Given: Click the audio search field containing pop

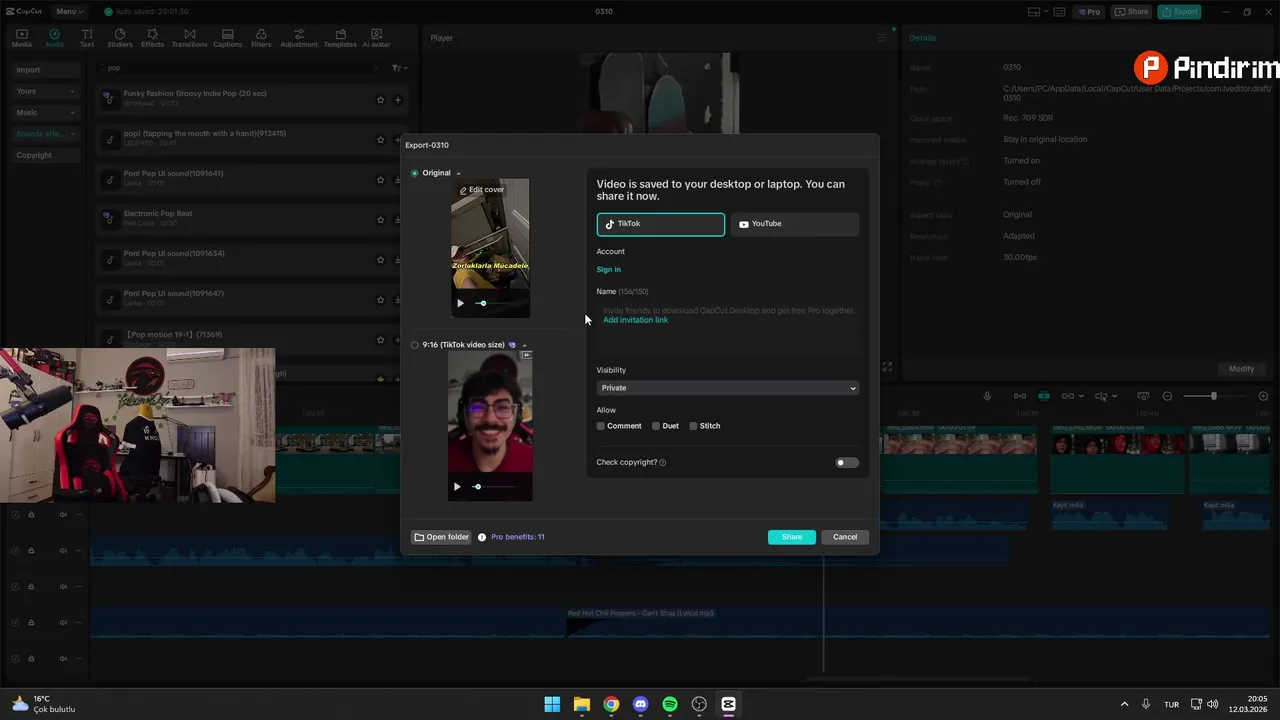Looking at the screenshot, I should [240, 68].
